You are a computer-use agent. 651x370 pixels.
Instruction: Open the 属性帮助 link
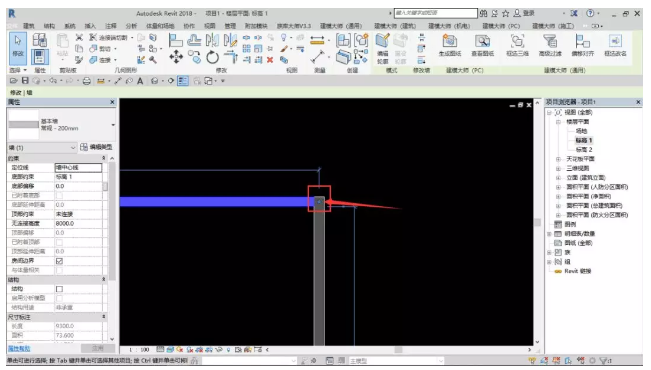[x=19, y=348]
